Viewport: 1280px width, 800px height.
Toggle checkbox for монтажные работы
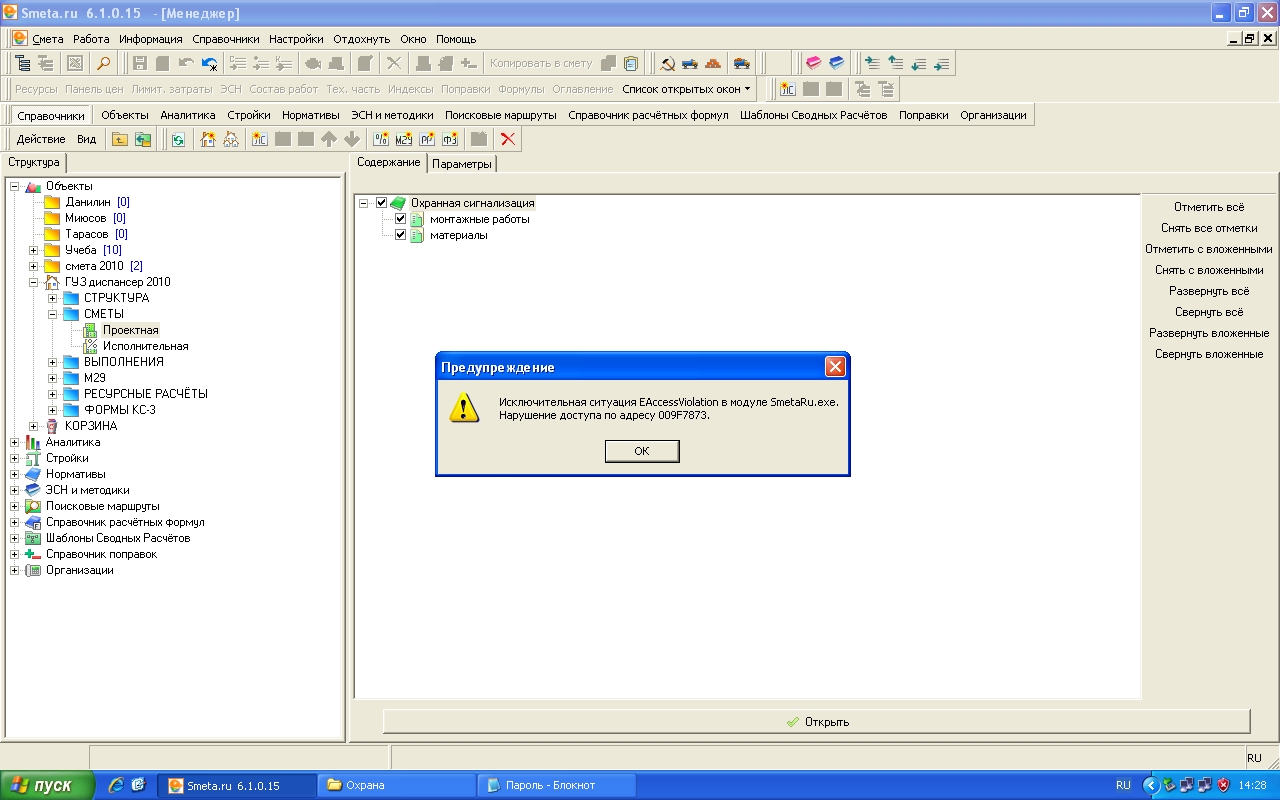click(400, 219)
